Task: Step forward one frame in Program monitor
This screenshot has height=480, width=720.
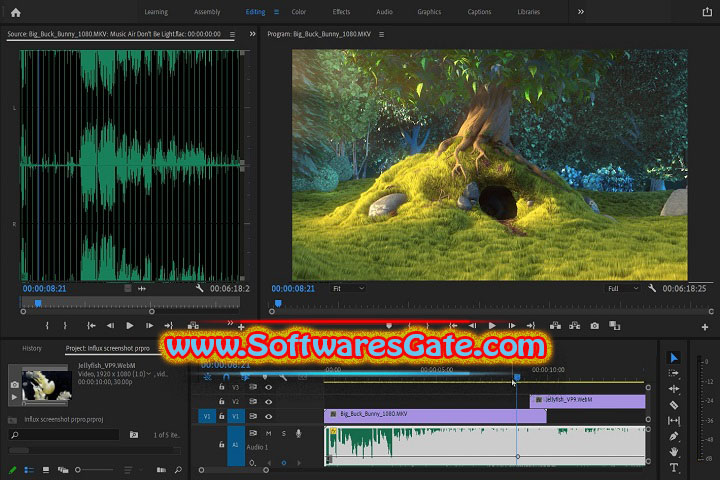Action: 512,325
